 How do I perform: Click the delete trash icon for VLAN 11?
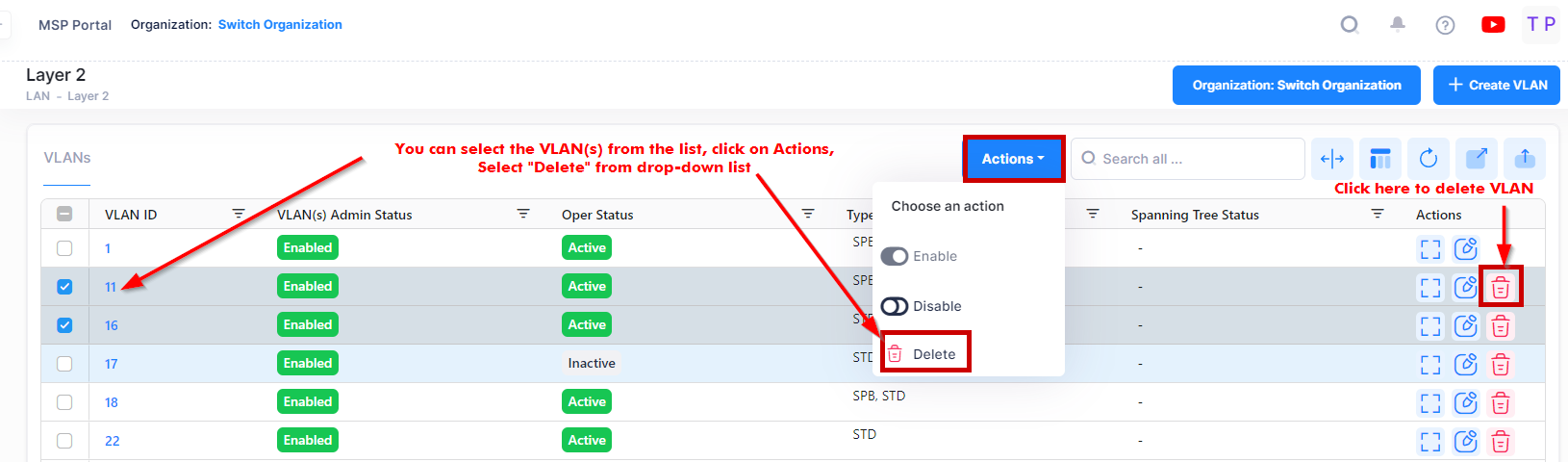click(x=1501, y=287)
